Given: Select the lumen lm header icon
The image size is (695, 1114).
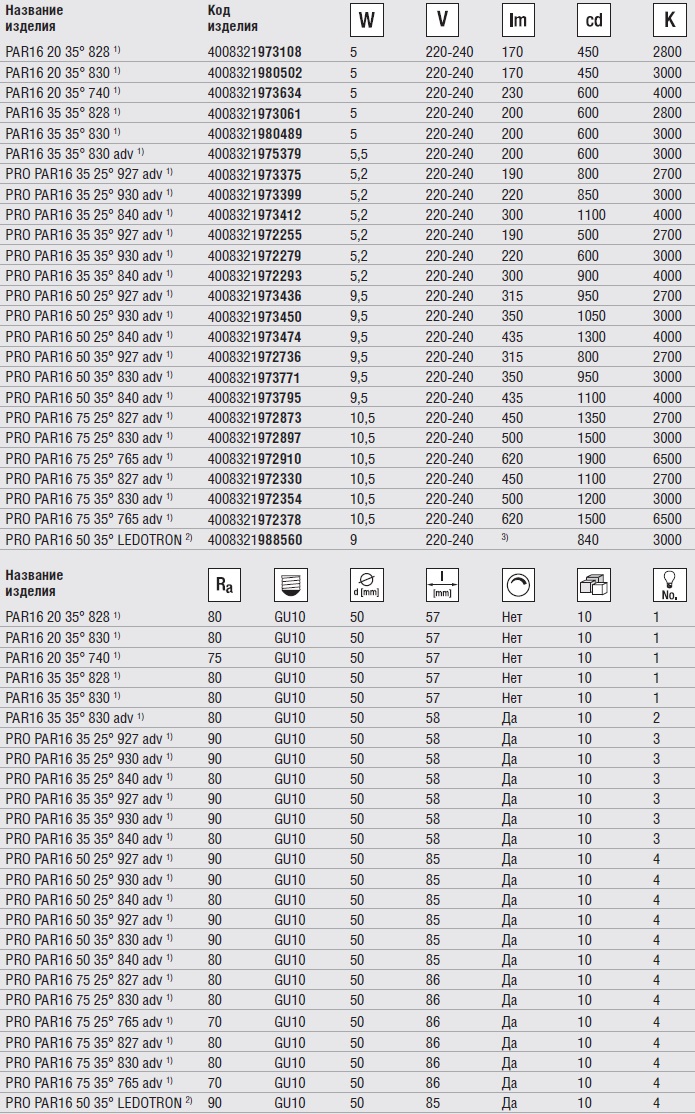Looking at the screenshot, I should pos(517,20).
